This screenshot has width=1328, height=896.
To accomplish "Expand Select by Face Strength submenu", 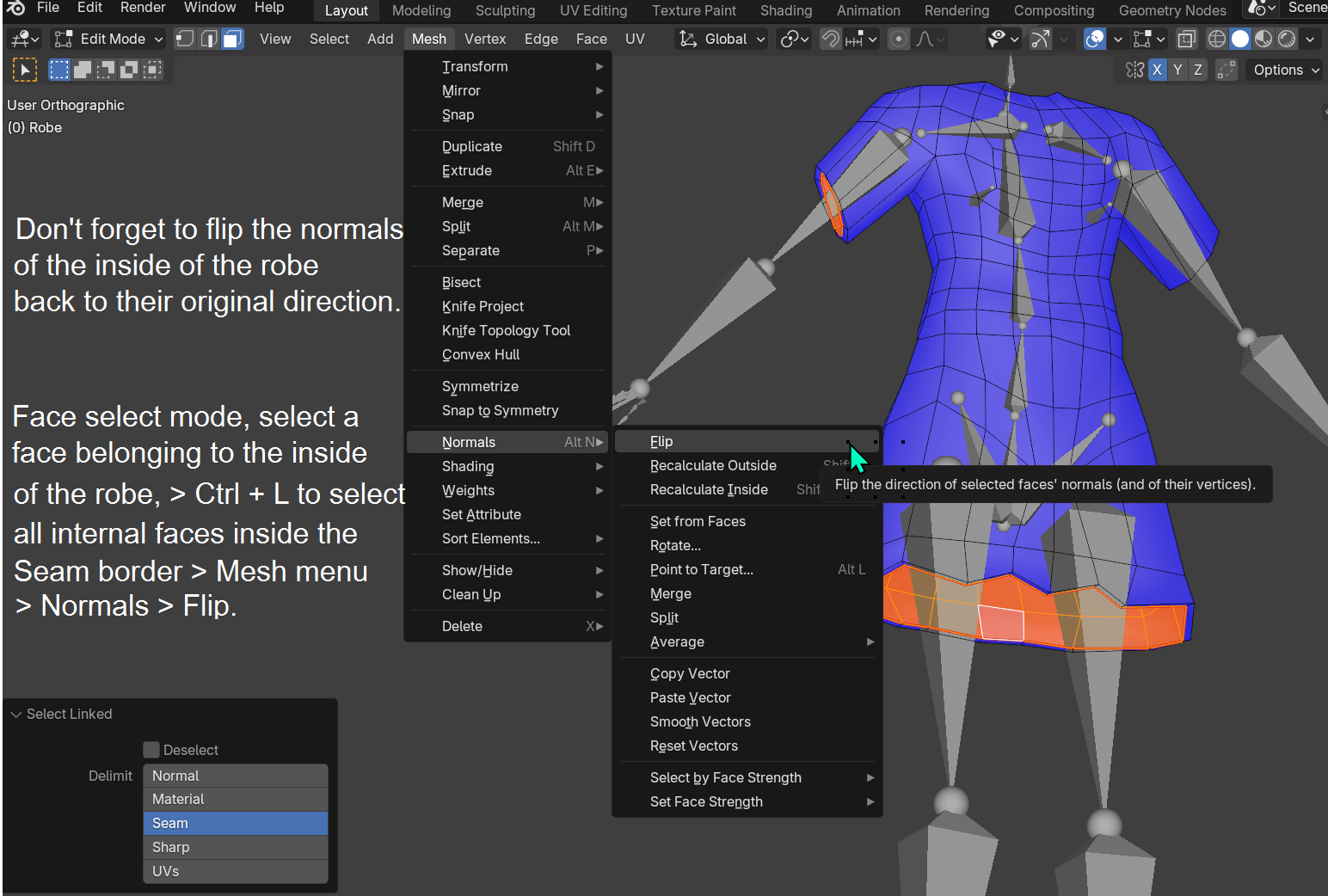I will click(x=747, y=777).
